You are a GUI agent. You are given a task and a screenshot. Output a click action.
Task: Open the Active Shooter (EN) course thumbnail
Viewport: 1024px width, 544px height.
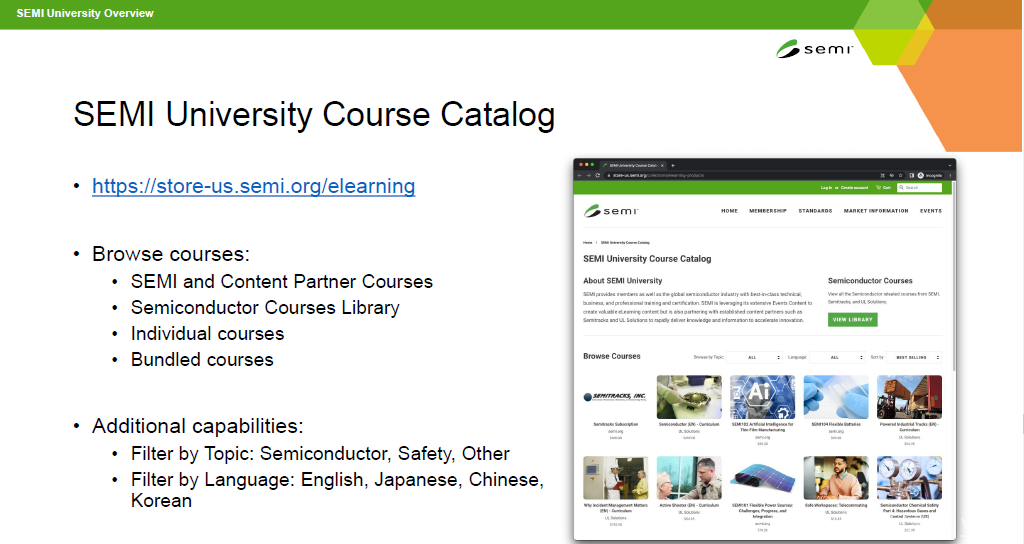[x=689, y=477]
